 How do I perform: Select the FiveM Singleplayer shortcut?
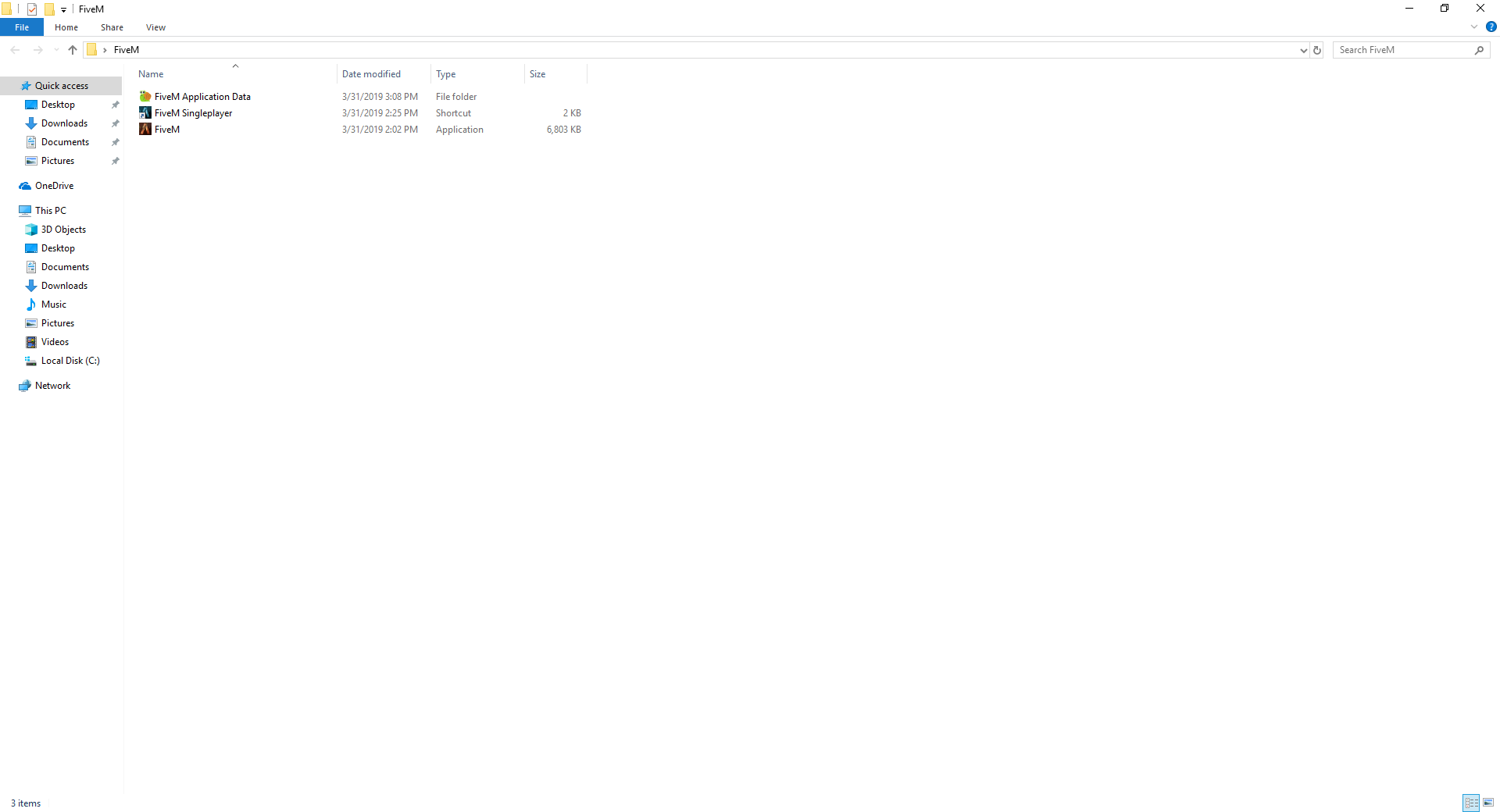coord(193,113)
